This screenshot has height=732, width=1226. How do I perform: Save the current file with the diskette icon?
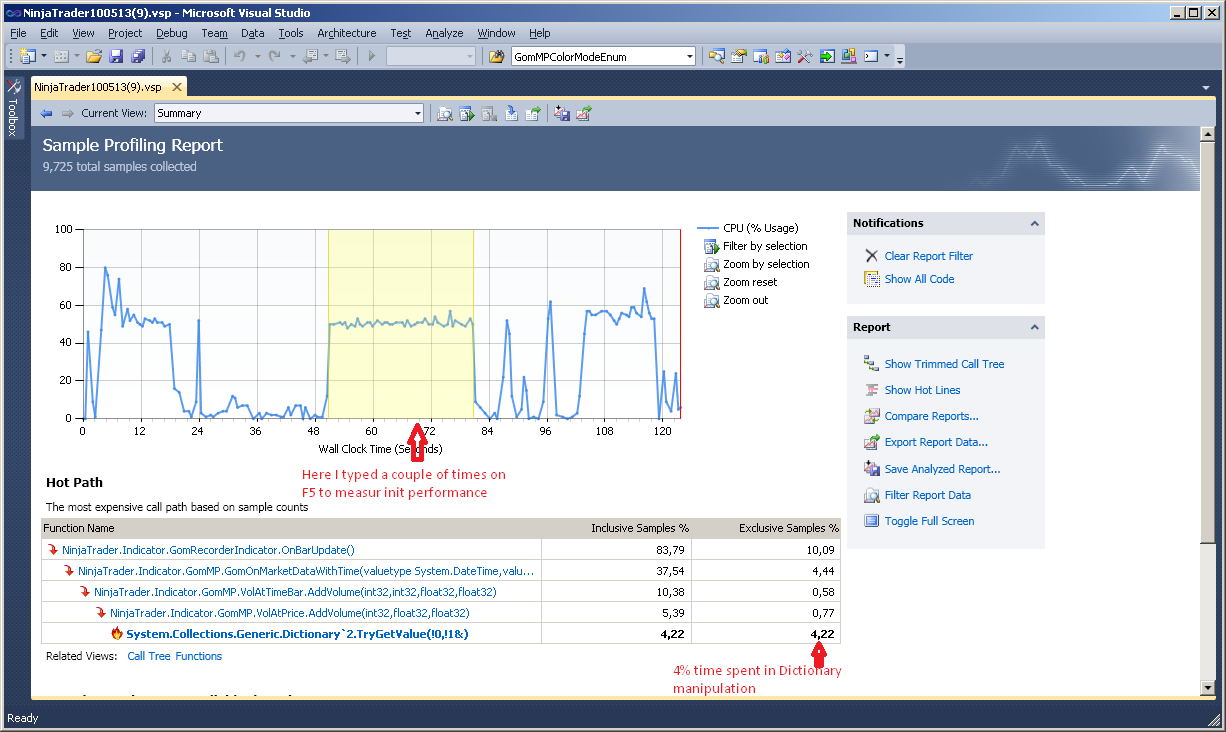(x=116, y=56)
